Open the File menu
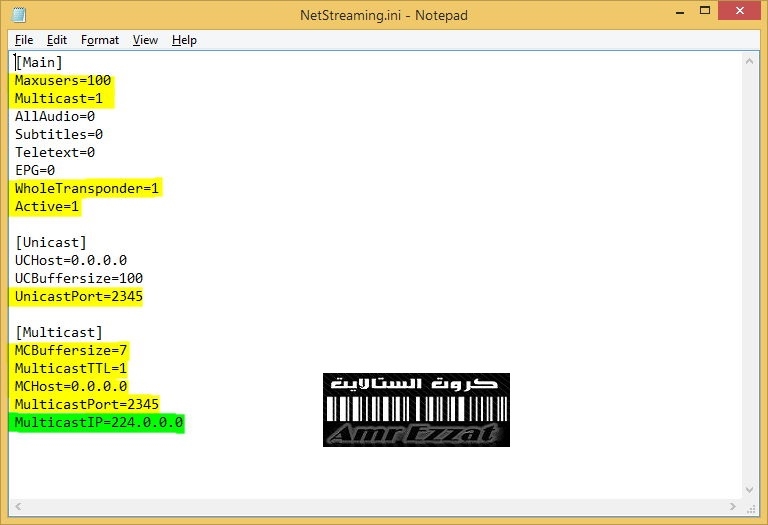 tap(24, 40)
